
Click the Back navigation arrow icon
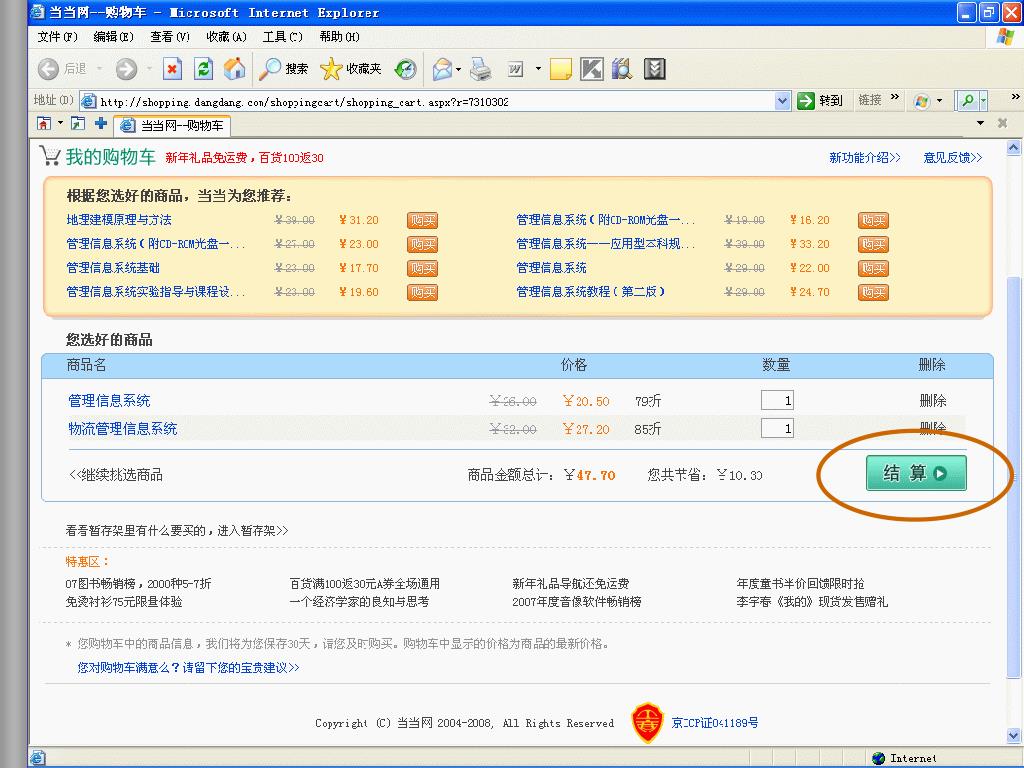[48, 69]
